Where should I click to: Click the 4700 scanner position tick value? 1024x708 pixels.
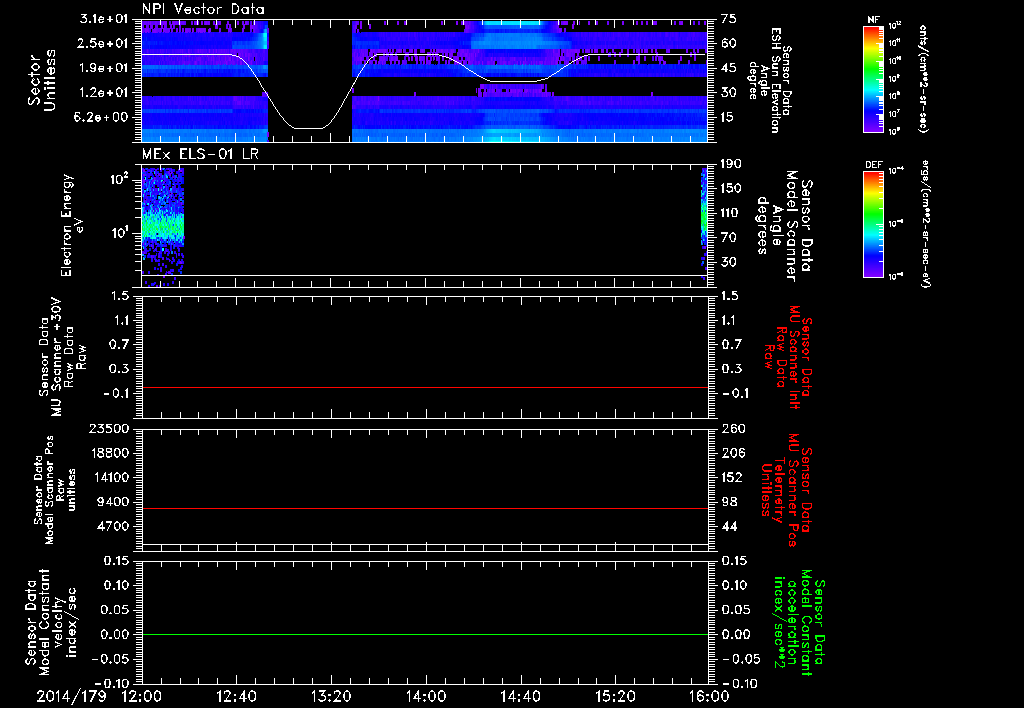pos(112,526)
